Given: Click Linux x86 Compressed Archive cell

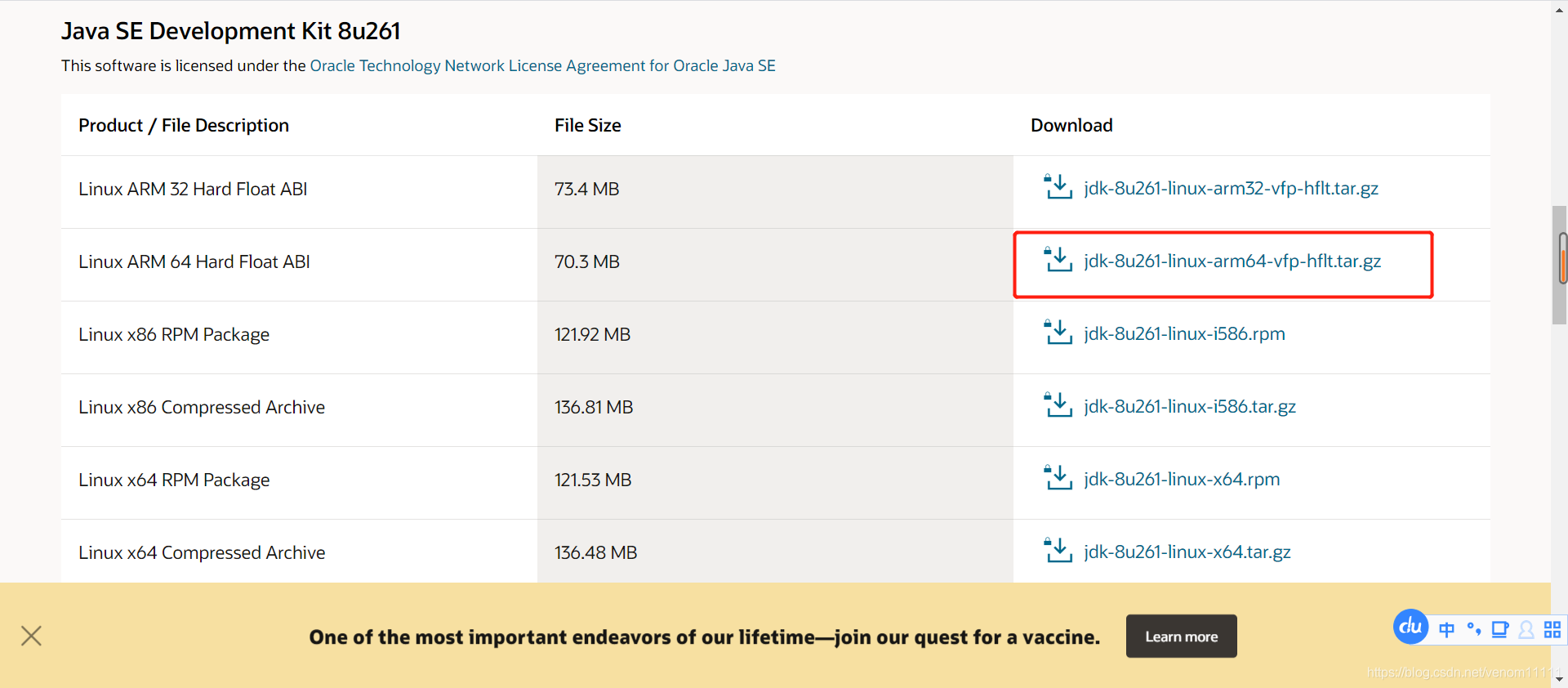Looking at the screenshot, I should (299, 410).
